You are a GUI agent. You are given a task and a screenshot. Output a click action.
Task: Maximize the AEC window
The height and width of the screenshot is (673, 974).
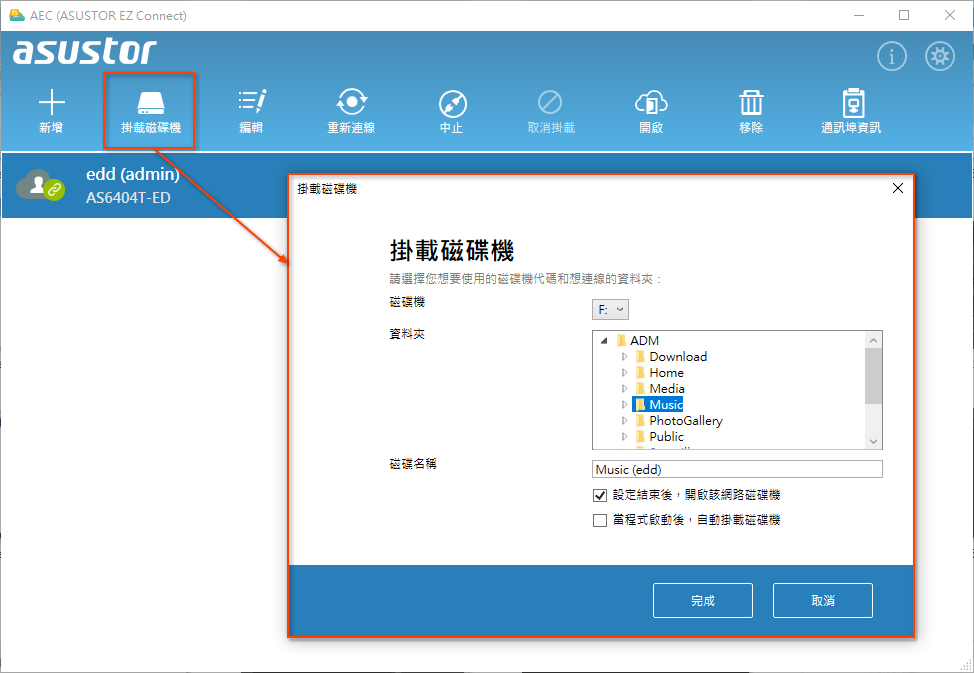(x=904, y=15)
